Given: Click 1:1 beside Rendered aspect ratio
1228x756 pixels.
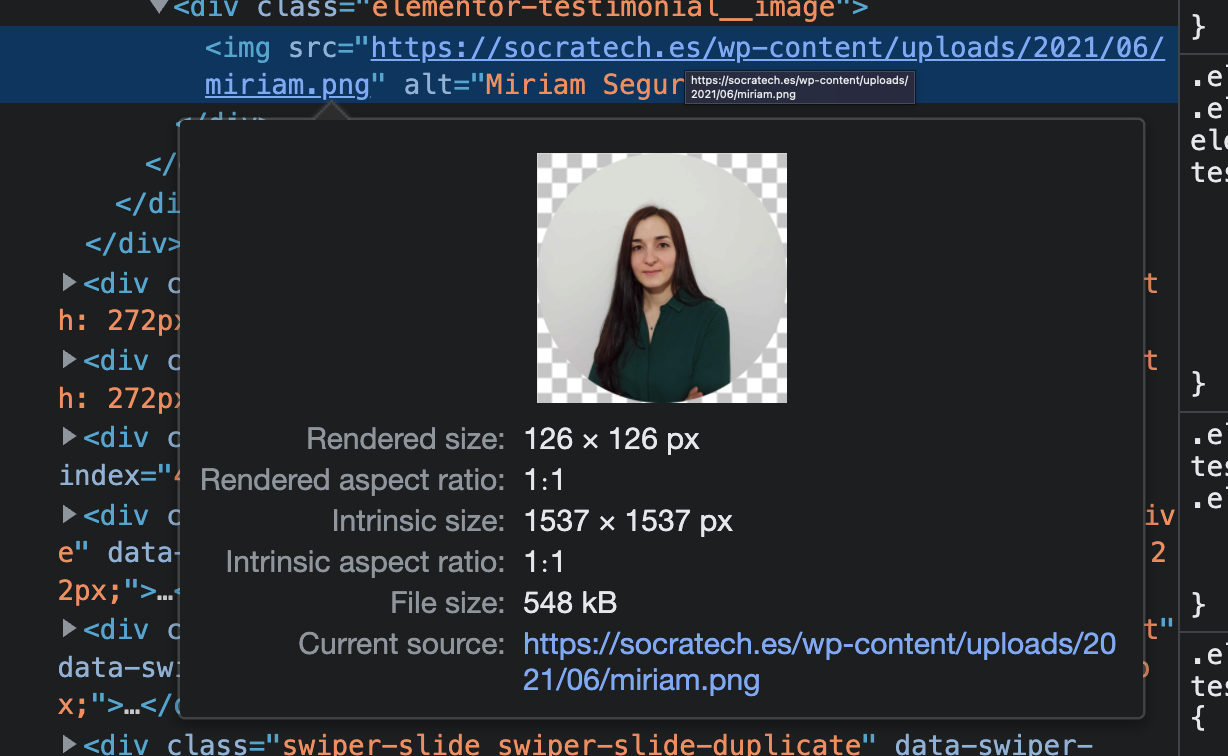Looking at the screenshot, I should click(544, 480).
